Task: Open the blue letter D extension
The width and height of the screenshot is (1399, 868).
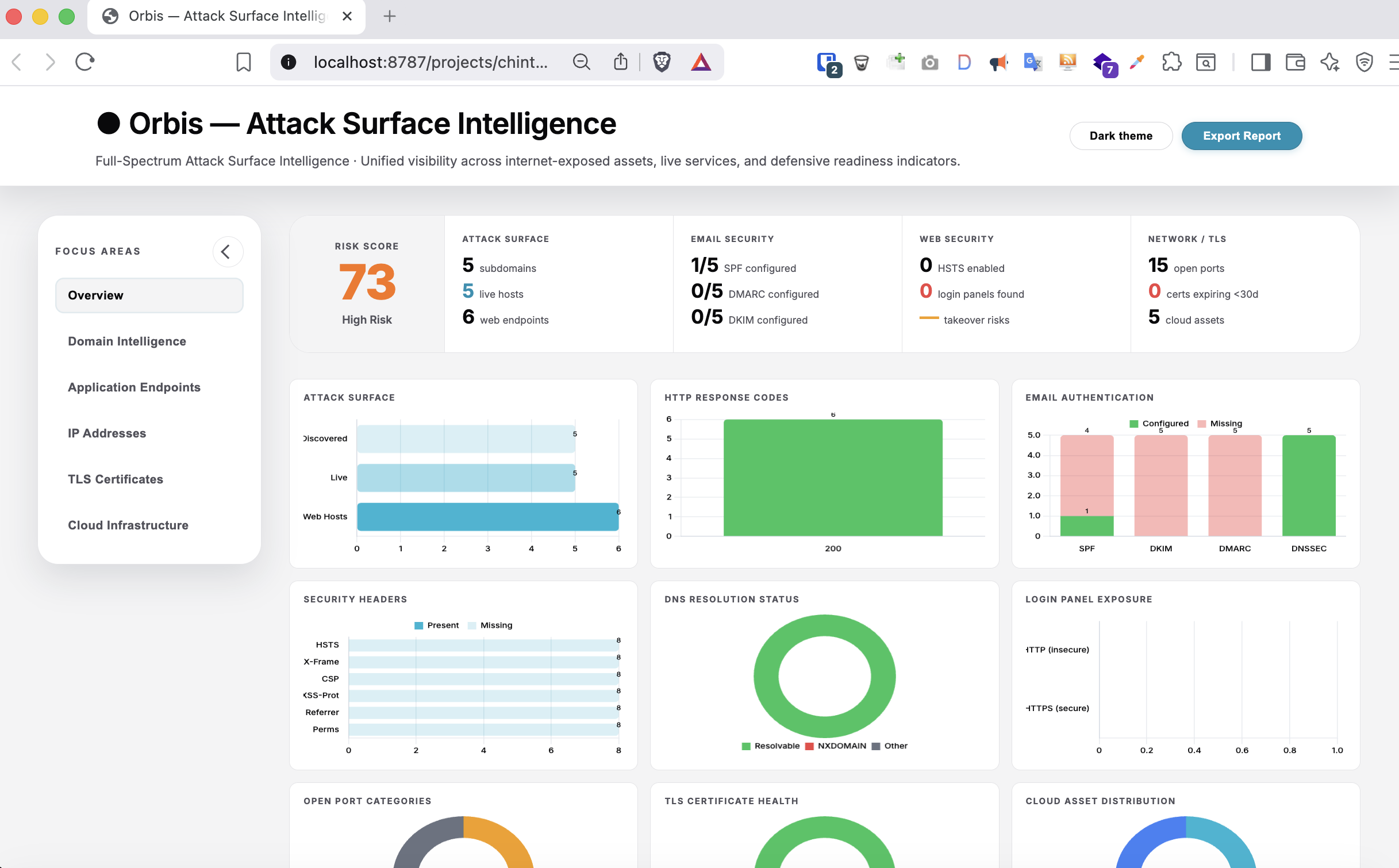Action: pyautogui.click(x=964, y=62)
